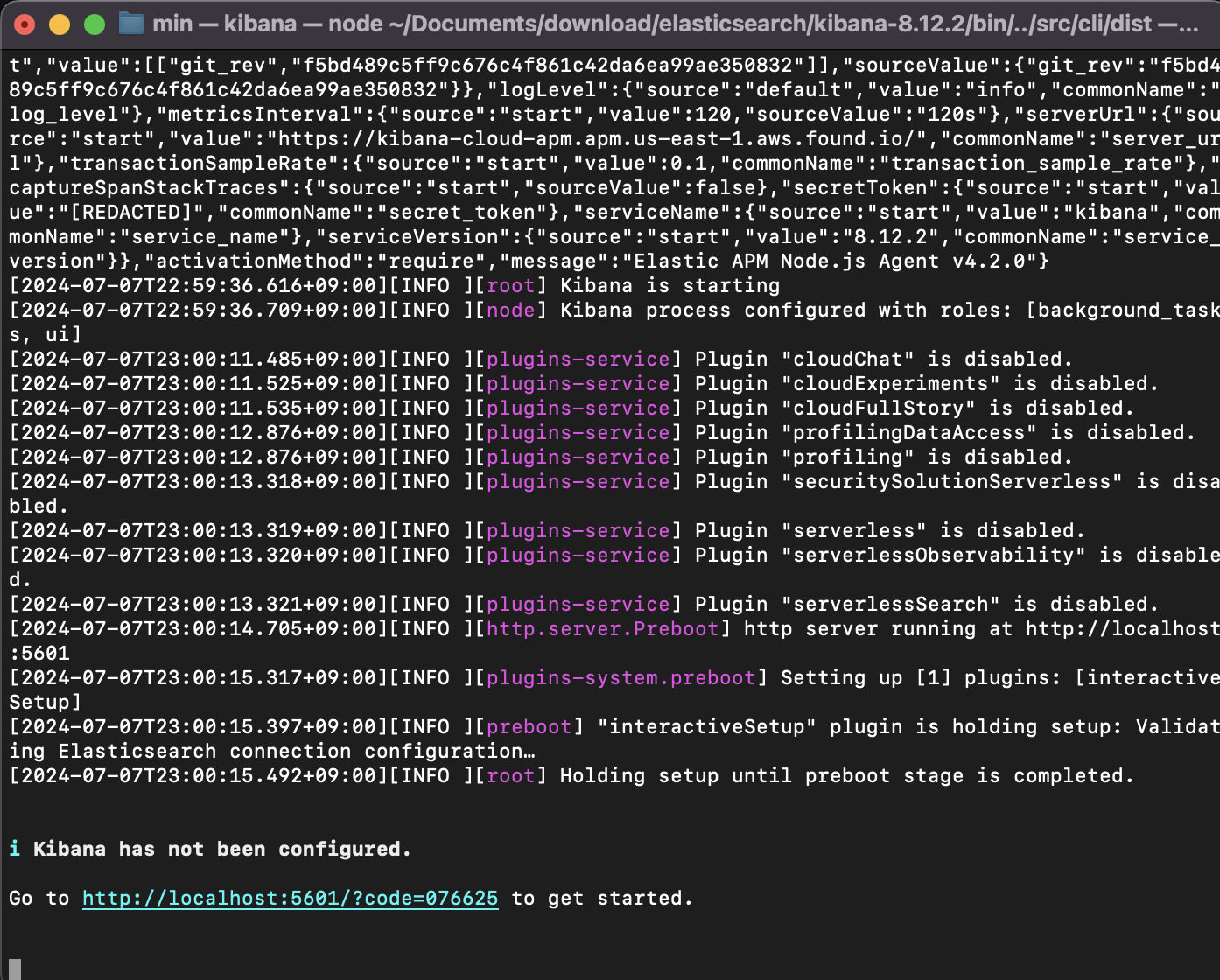Click the "securitySolutionServerless" plugin name
Image resolution: width=1220 pixels, height=980 pixels.
click(951, 482)
